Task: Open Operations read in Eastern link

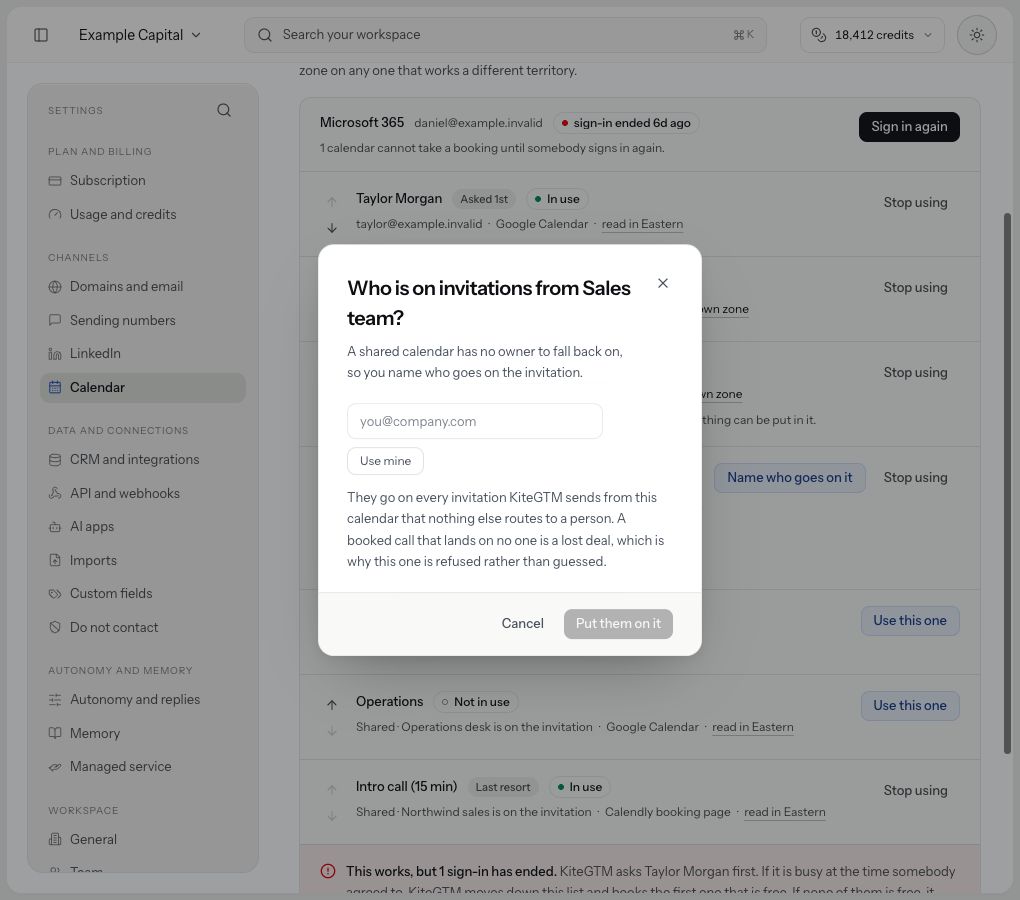Action: (x=753, y=728)
